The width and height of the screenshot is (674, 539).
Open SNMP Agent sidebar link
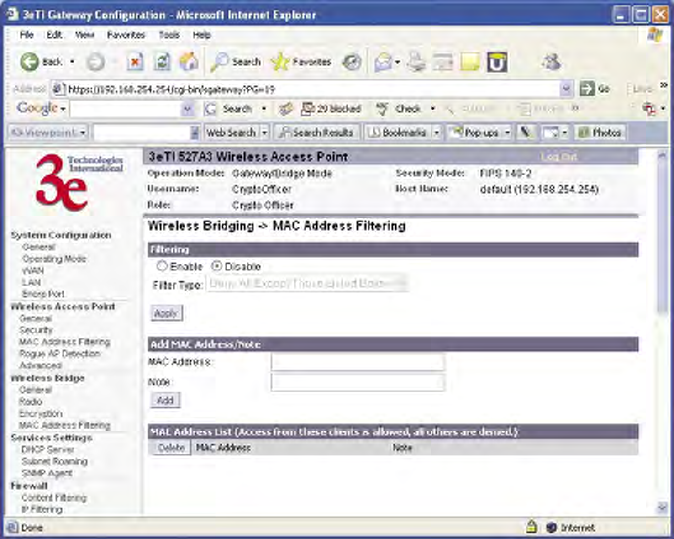click(x=47, y=473)
